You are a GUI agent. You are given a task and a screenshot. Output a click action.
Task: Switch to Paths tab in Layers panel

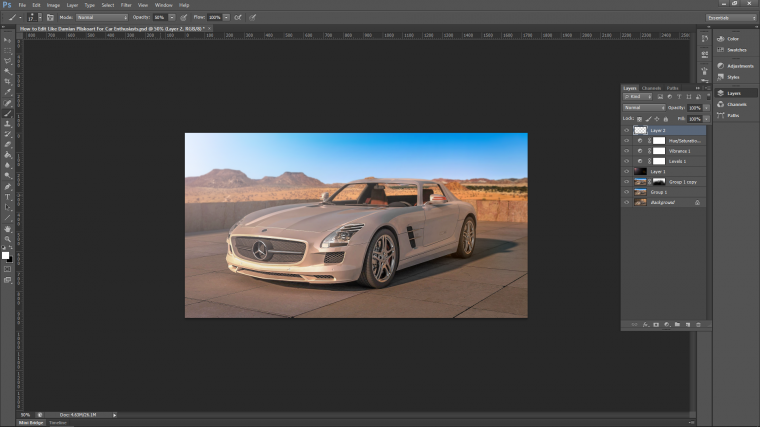[x=672, y=88]
